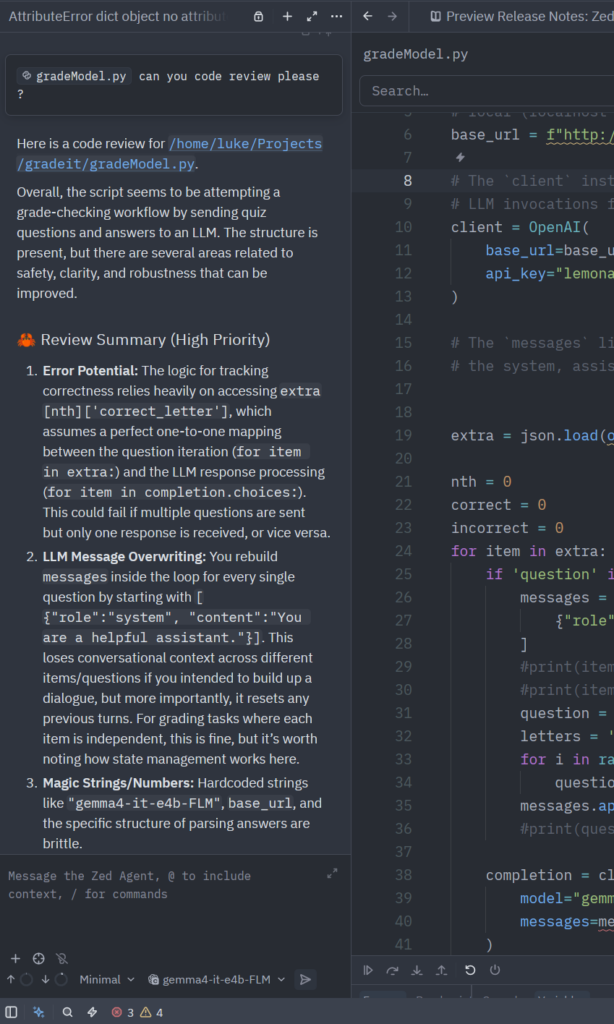Go back with the left arrow
Image resolution: width=614 pixels, height=1024 pixels.
tap(368, 16)
